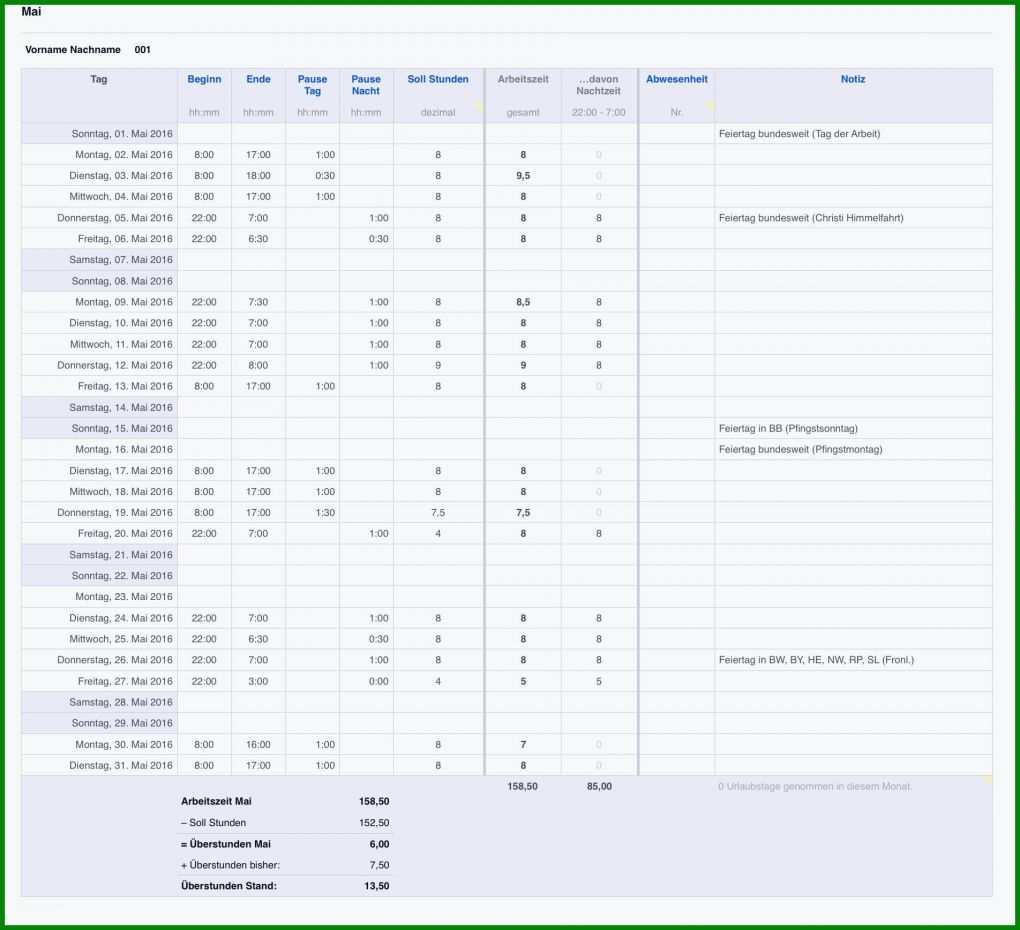Click the 'Arbeitszeit Mai' summary label

point(217,801)
